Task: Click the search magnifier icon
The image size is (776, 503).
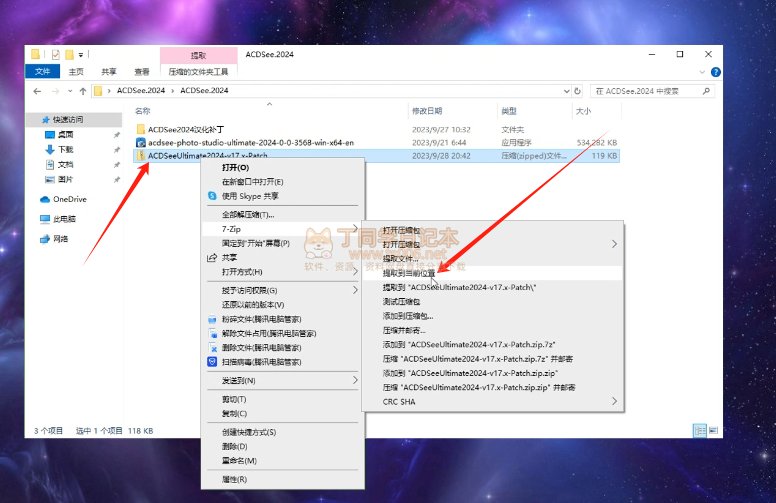Action: pos(706,91)
